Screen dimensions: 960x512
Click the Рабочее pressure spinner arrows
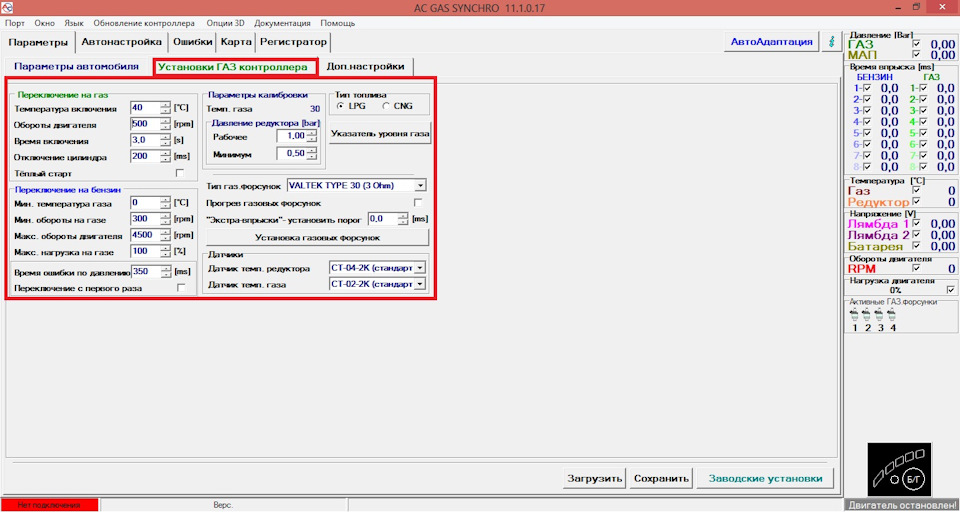pyautogui.click(x=312, y=136)
